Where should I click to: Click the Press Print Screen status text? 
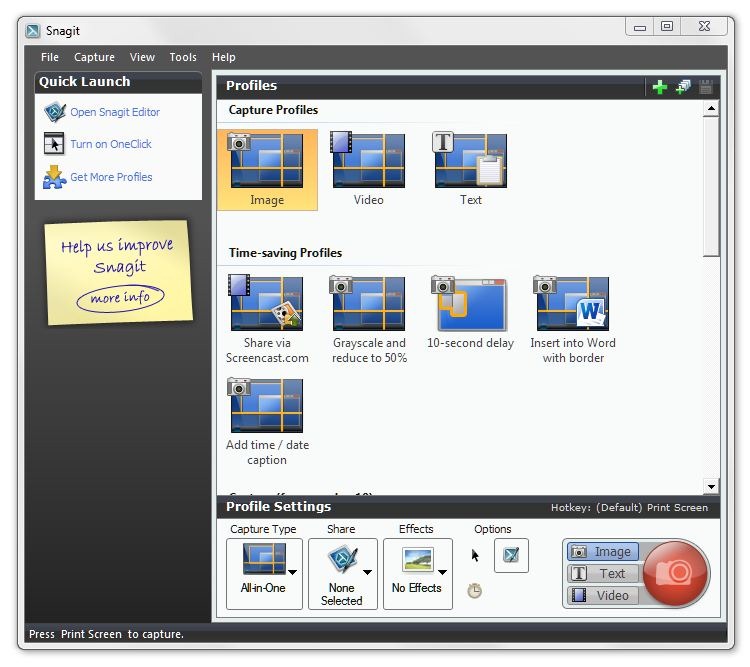point(106,634)
